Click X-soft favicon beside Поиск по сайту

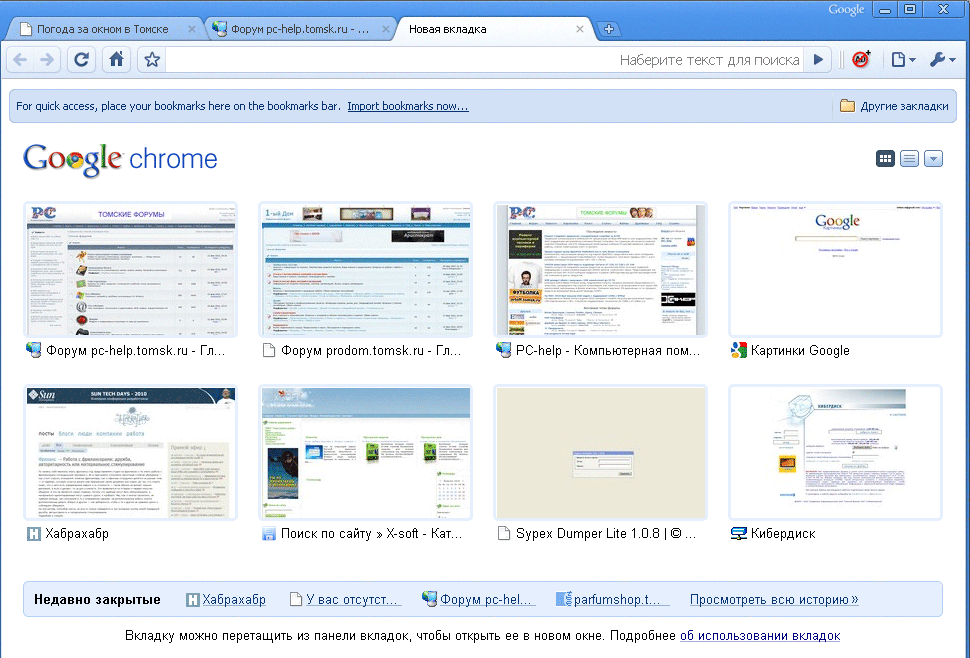click(x=268, y=534)
